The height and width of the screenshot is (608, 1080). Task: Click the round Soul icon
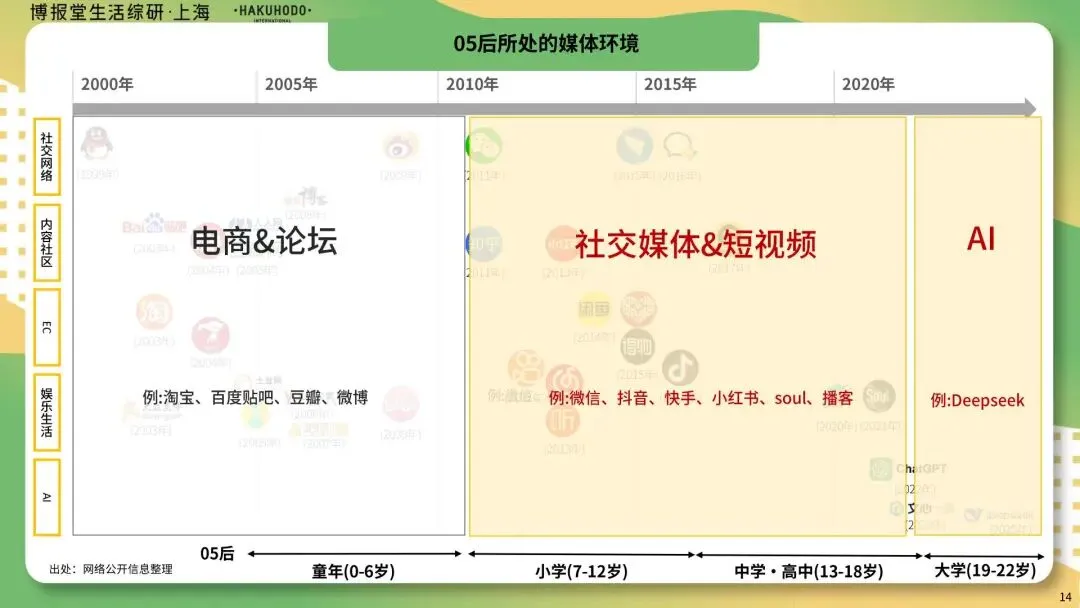coord(878,397)
